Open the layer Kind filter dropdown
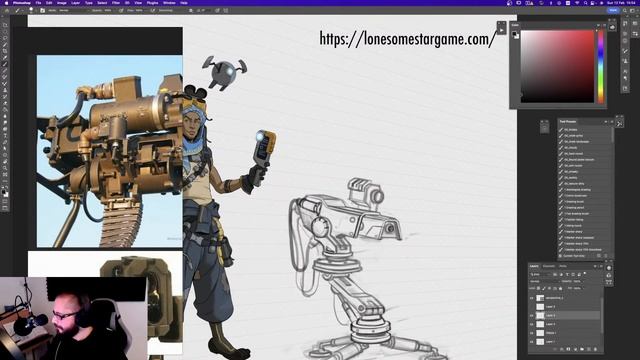Viewport: 640px width, 360px height. tap(541, 274)
